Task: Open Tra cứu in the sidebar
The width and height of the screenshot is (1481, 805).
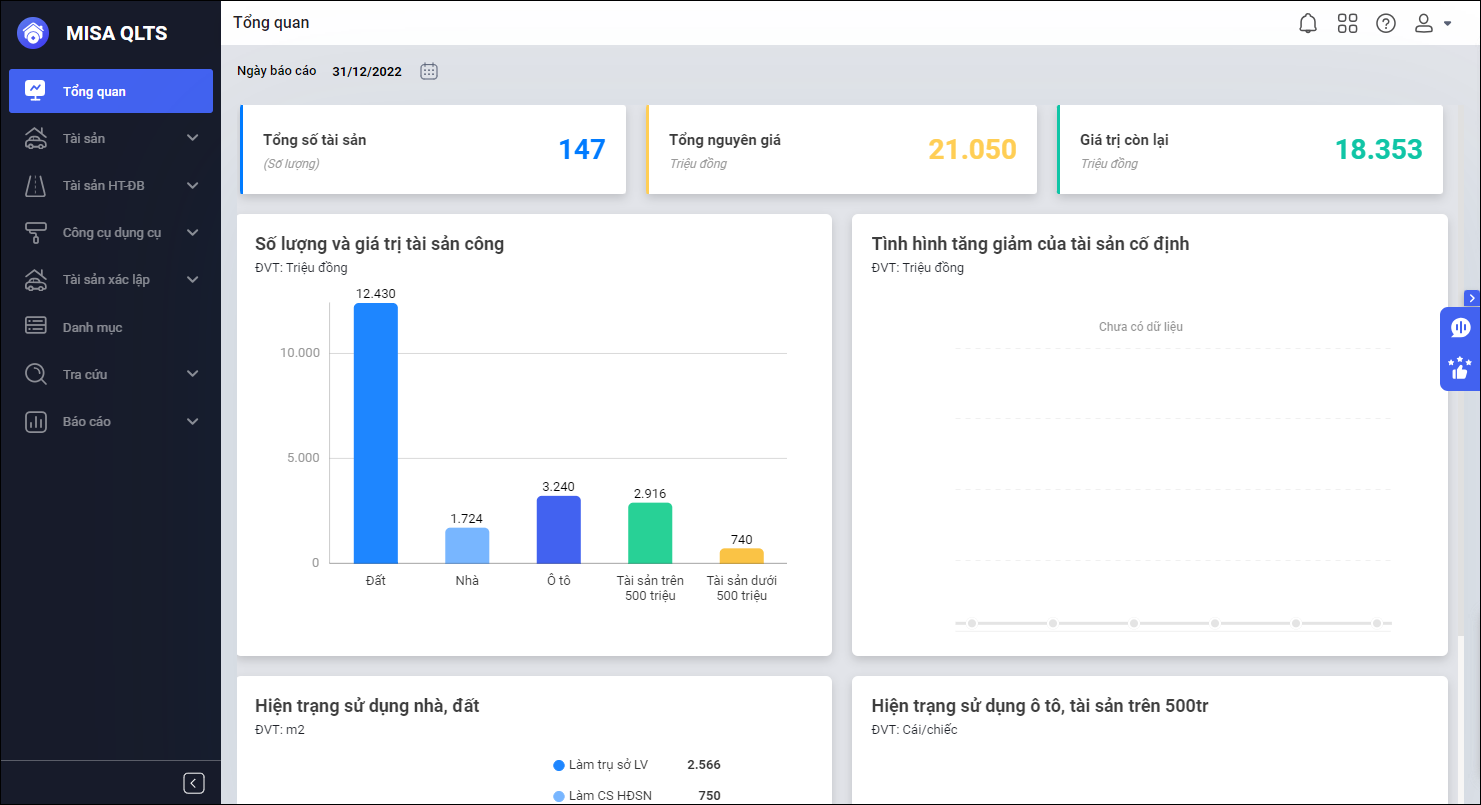Action: pyautogui.click(x=111, y=374)
